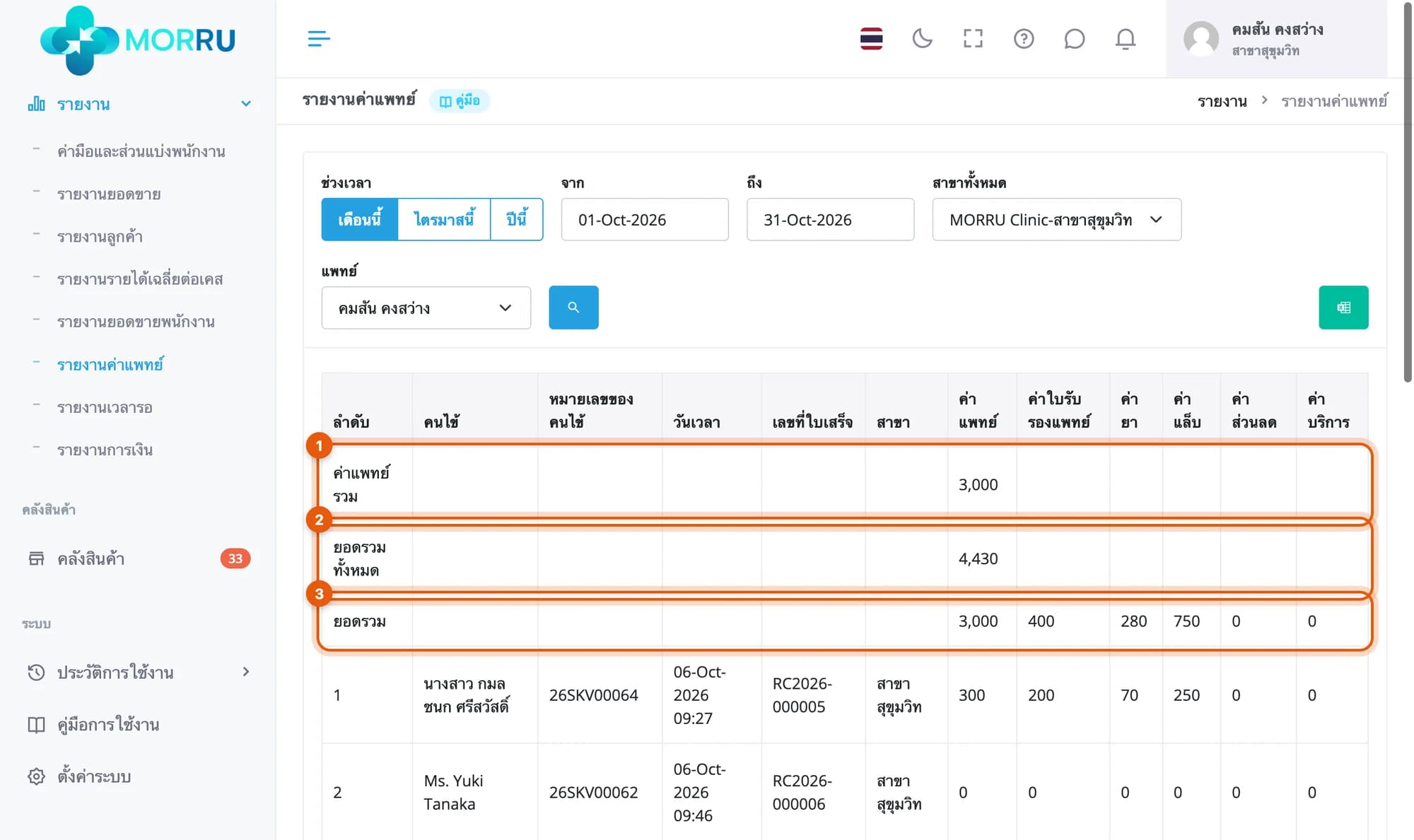Click the blue search button
The image size is (1414, 840).
click(573, 308)
